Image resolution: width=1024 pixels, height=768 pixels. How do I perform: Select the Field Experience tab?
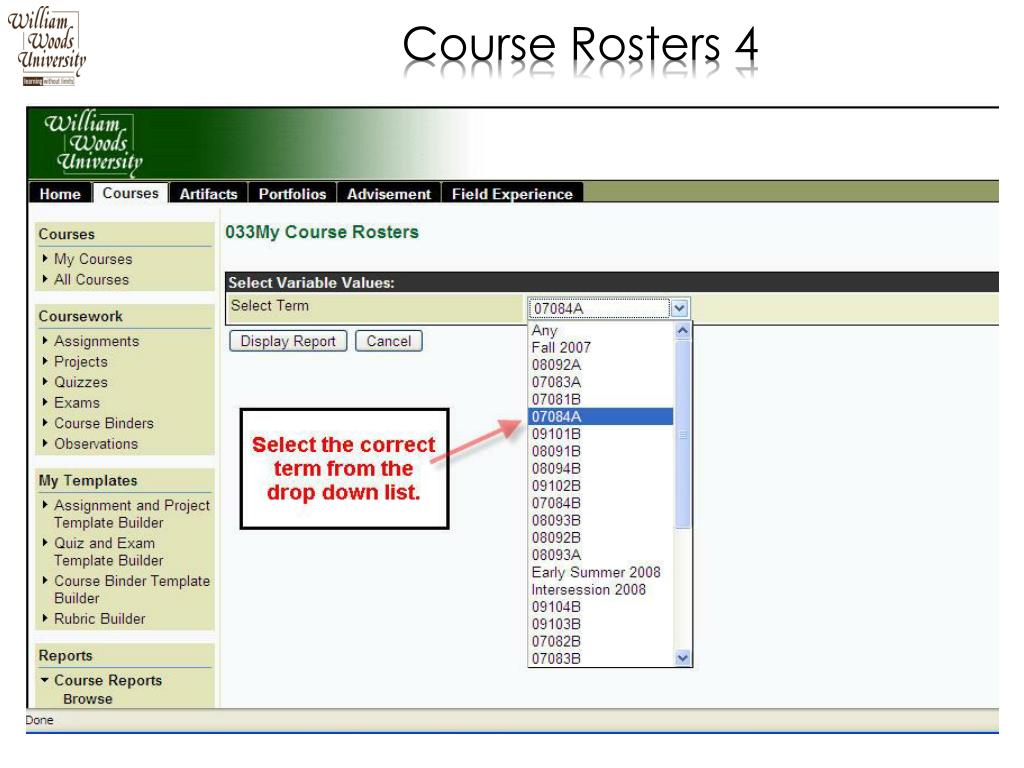point(512,194)
